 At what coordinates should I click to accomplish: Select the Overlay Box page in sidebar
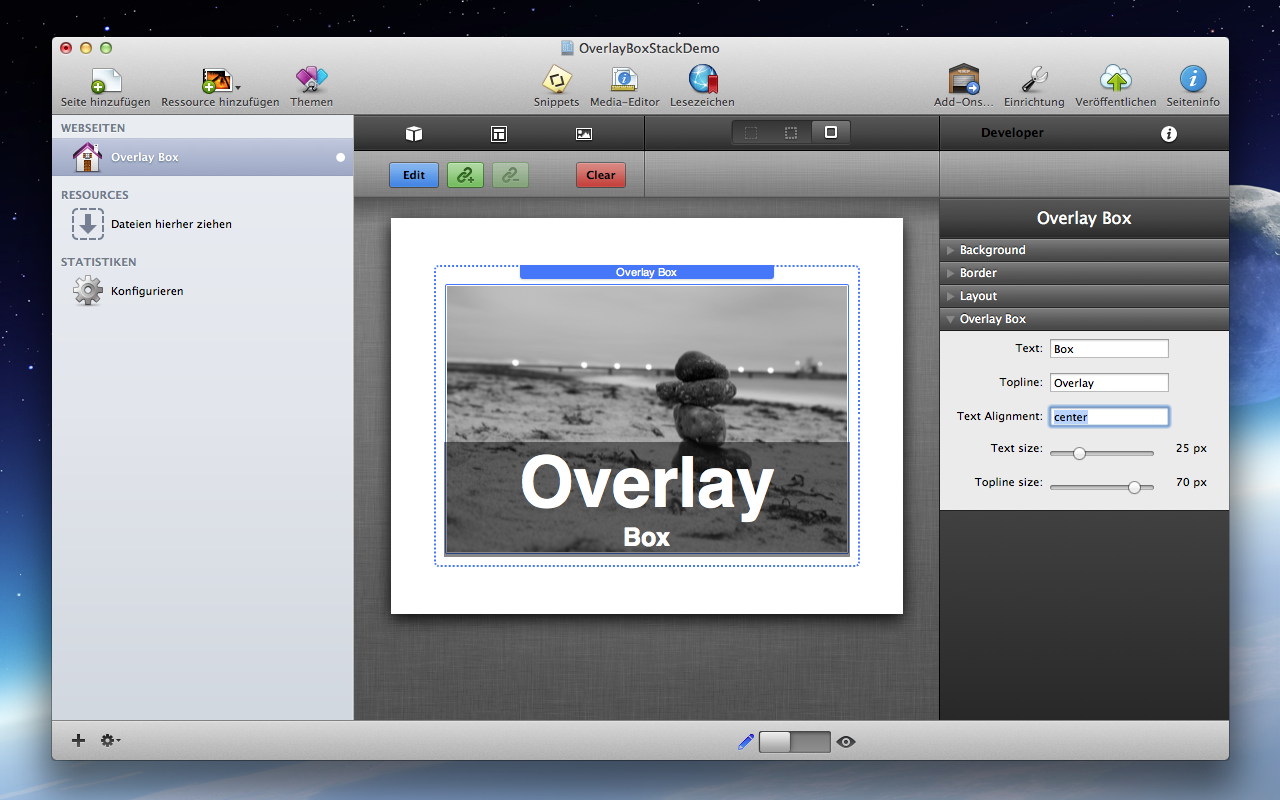click(203, 157)
